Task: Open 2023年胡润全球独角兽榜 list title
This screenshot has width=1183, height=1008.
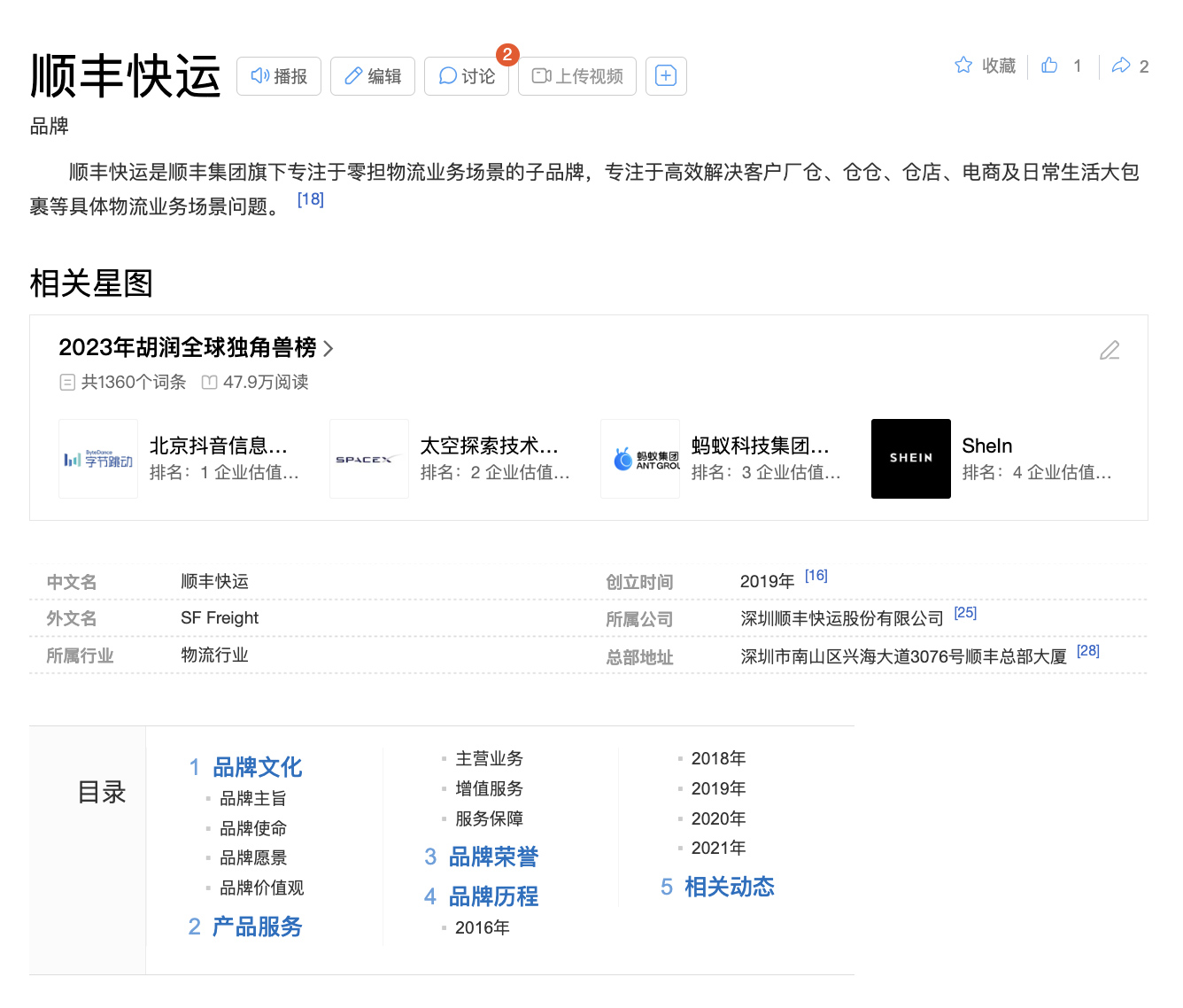Action: click(188, 347)
